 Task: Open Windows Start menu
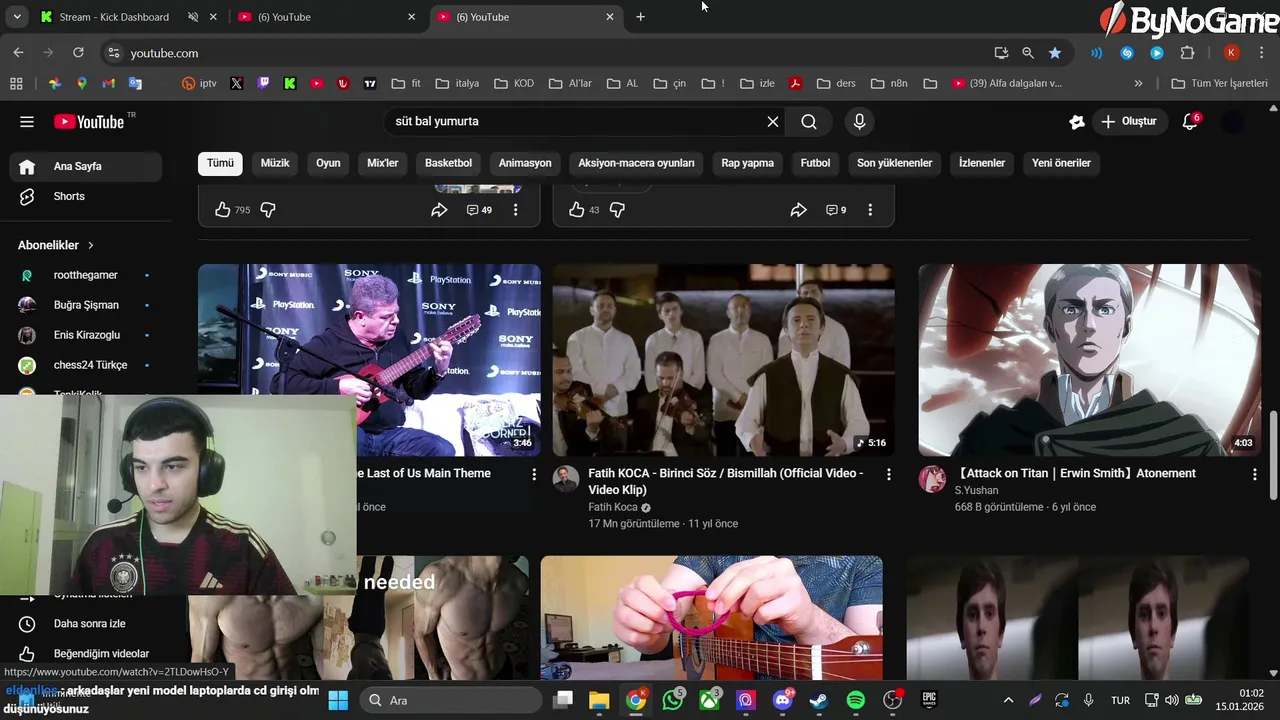click(x=338, y=700)
